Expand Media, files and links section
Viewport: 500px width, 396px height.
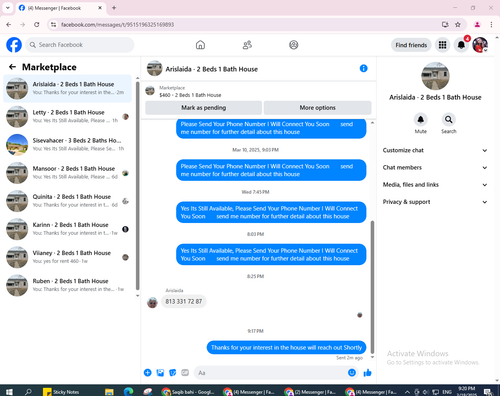coord(435,185)
